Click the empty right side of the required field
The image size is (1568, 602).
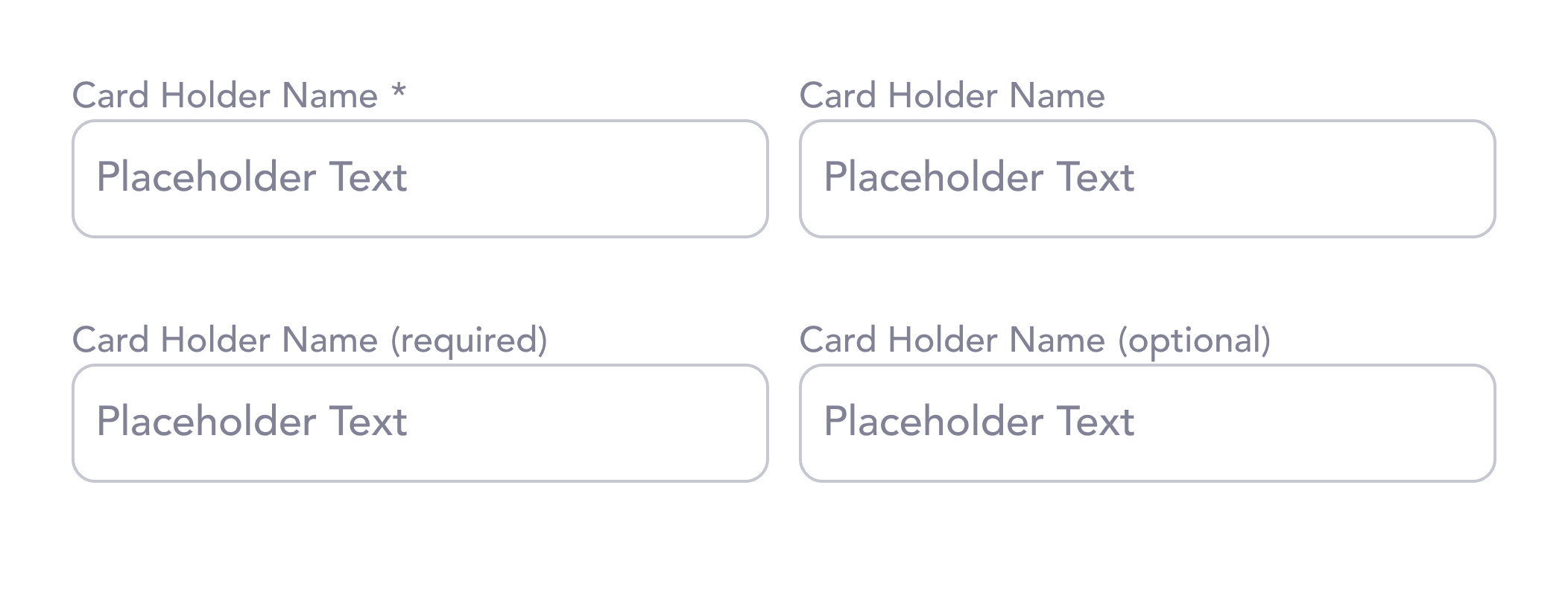click(x=589, y=423)
